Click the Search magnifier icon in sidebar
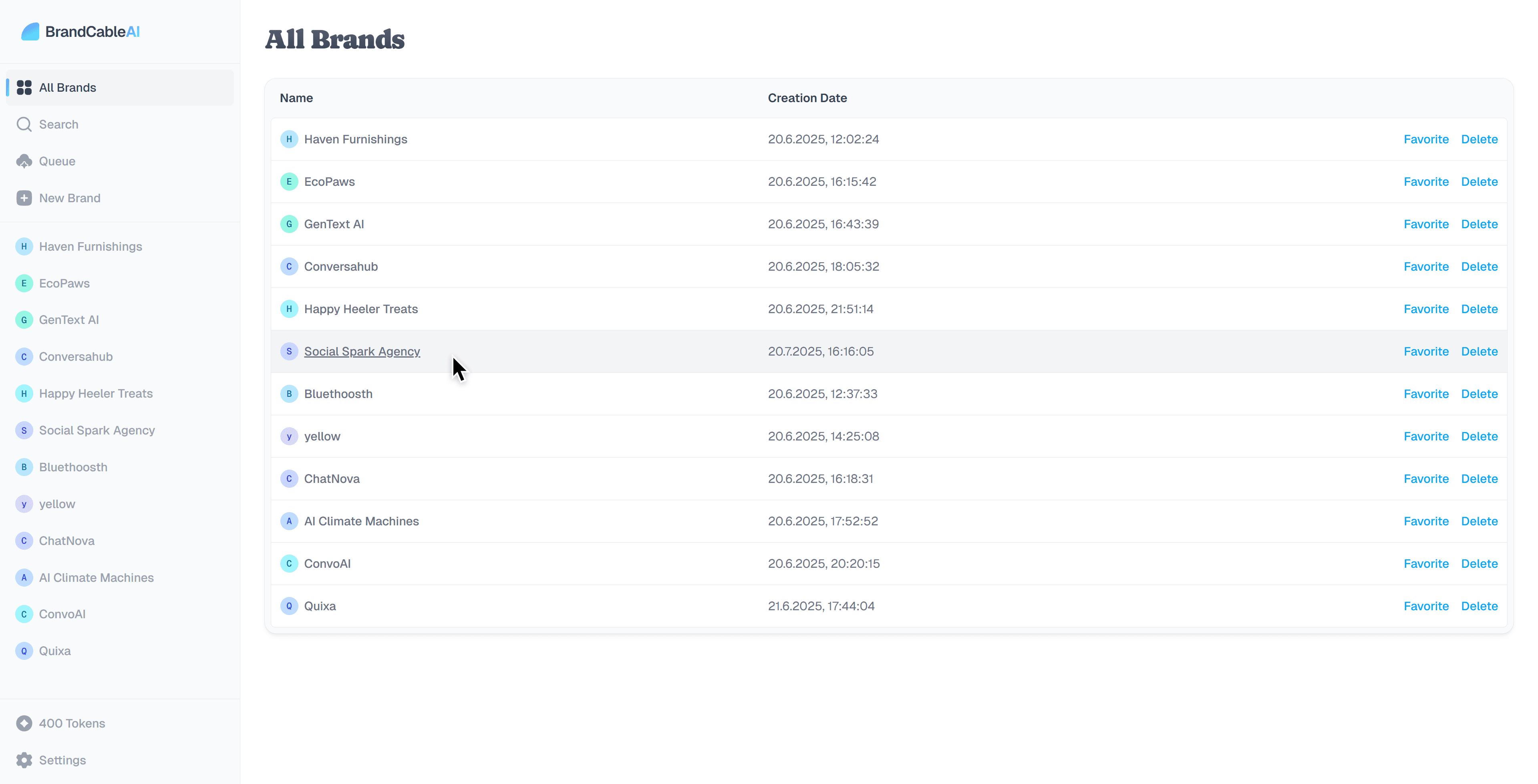The width and height of the screenshot is (1538, 784). (x=24, y=124)
